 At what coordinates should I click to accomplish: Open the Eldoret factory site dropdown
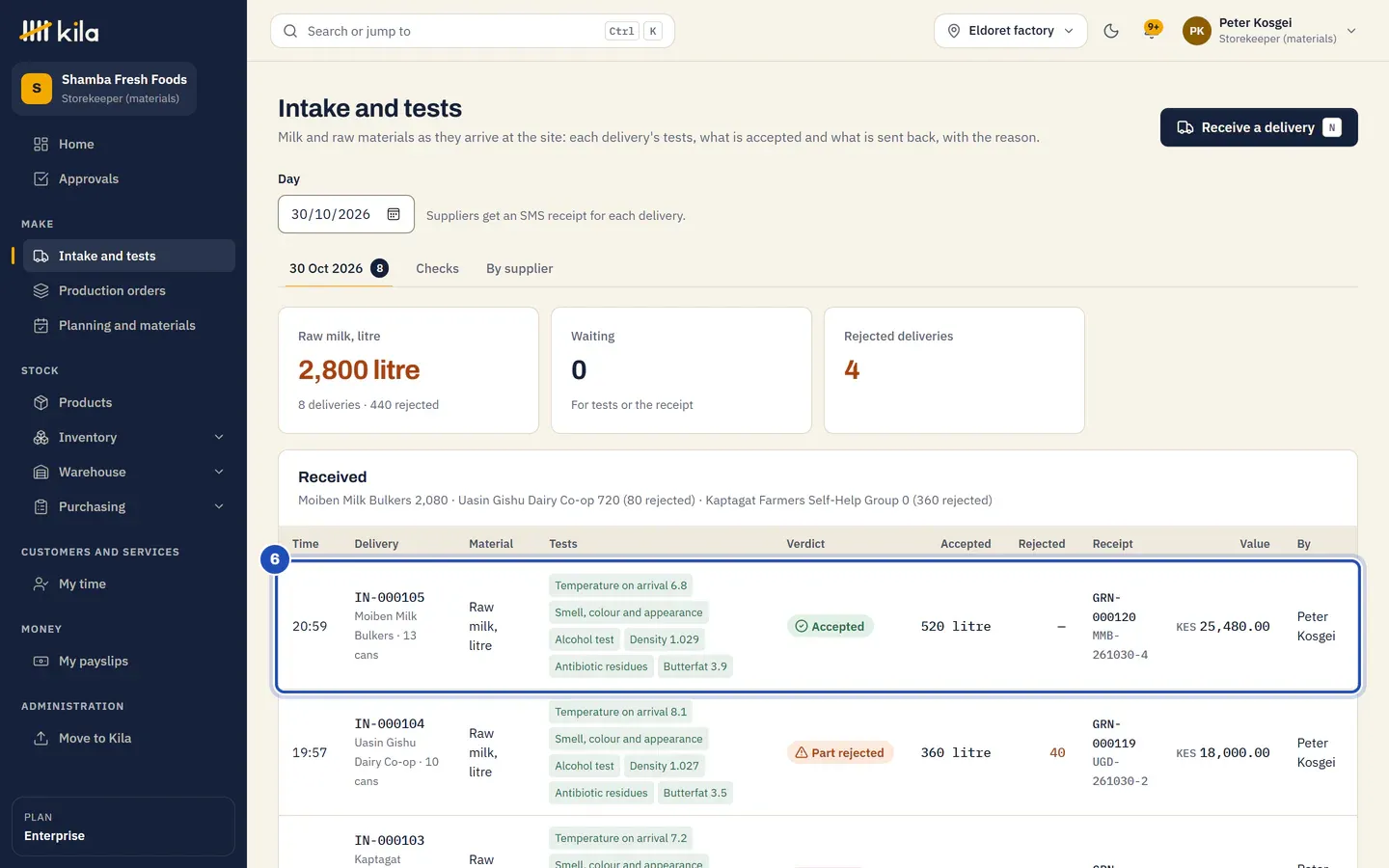[1010, 31]
